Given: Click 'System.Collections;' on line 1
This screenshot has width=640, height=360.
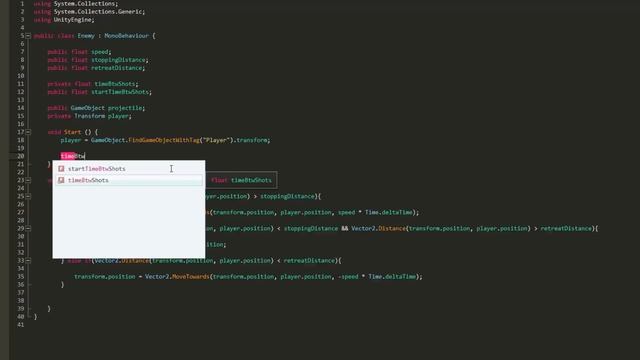Looking at the screenshot, I should (86, 4).
